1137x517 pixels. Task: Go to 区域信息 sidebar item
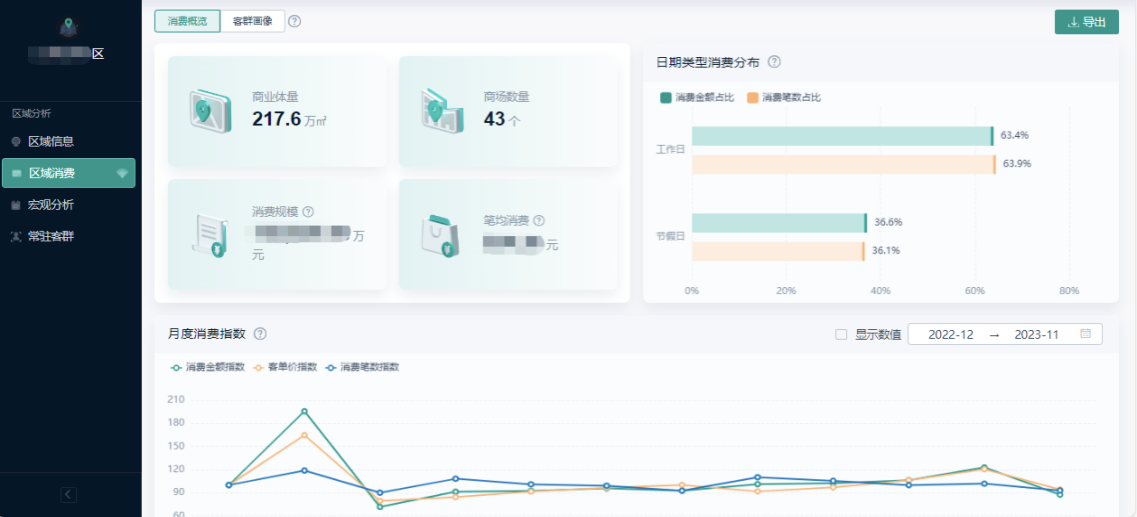click(x=51, y=142)
